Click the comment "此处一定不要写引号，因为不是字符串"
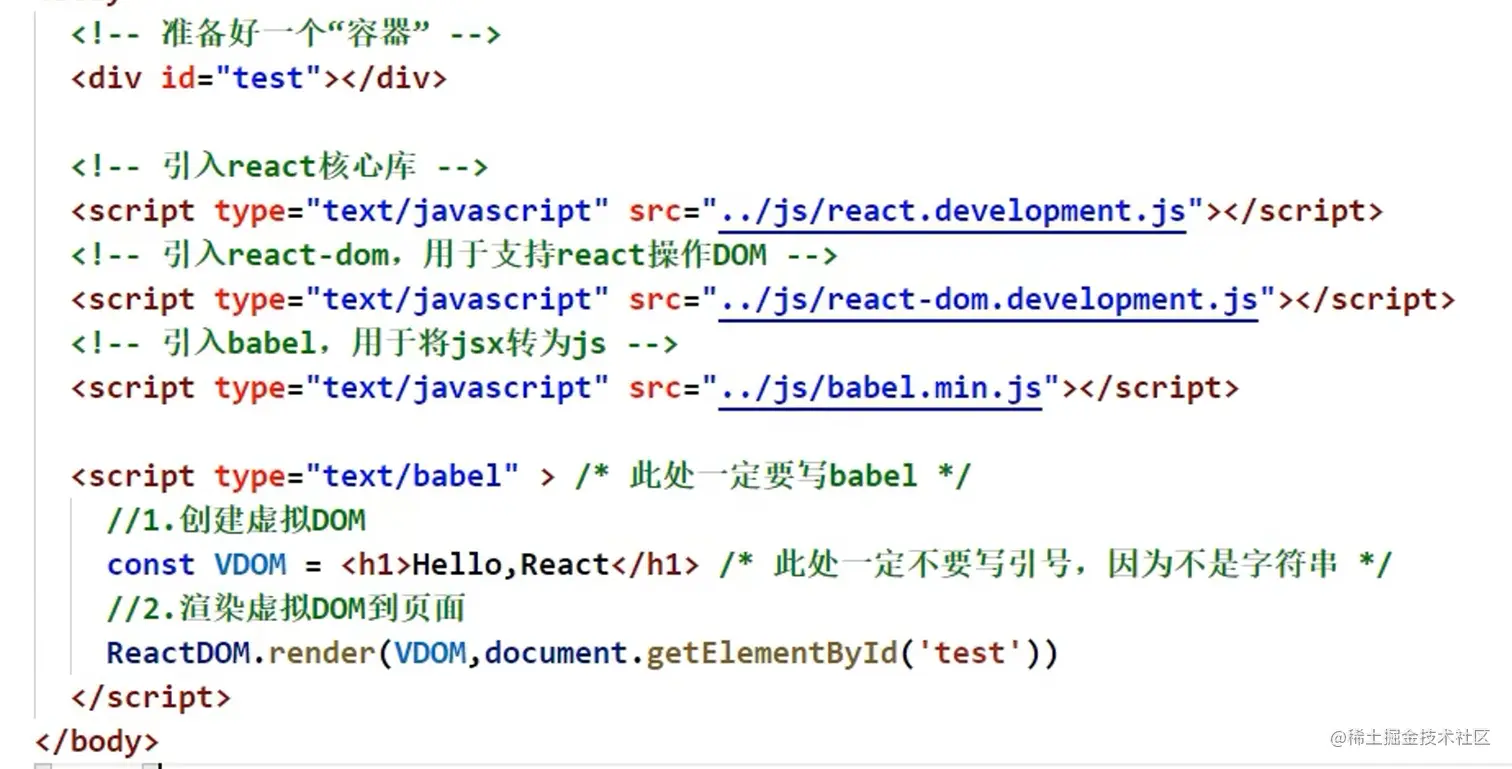This screenshot has width=1512, height=769. click(x=1055, y=564)
